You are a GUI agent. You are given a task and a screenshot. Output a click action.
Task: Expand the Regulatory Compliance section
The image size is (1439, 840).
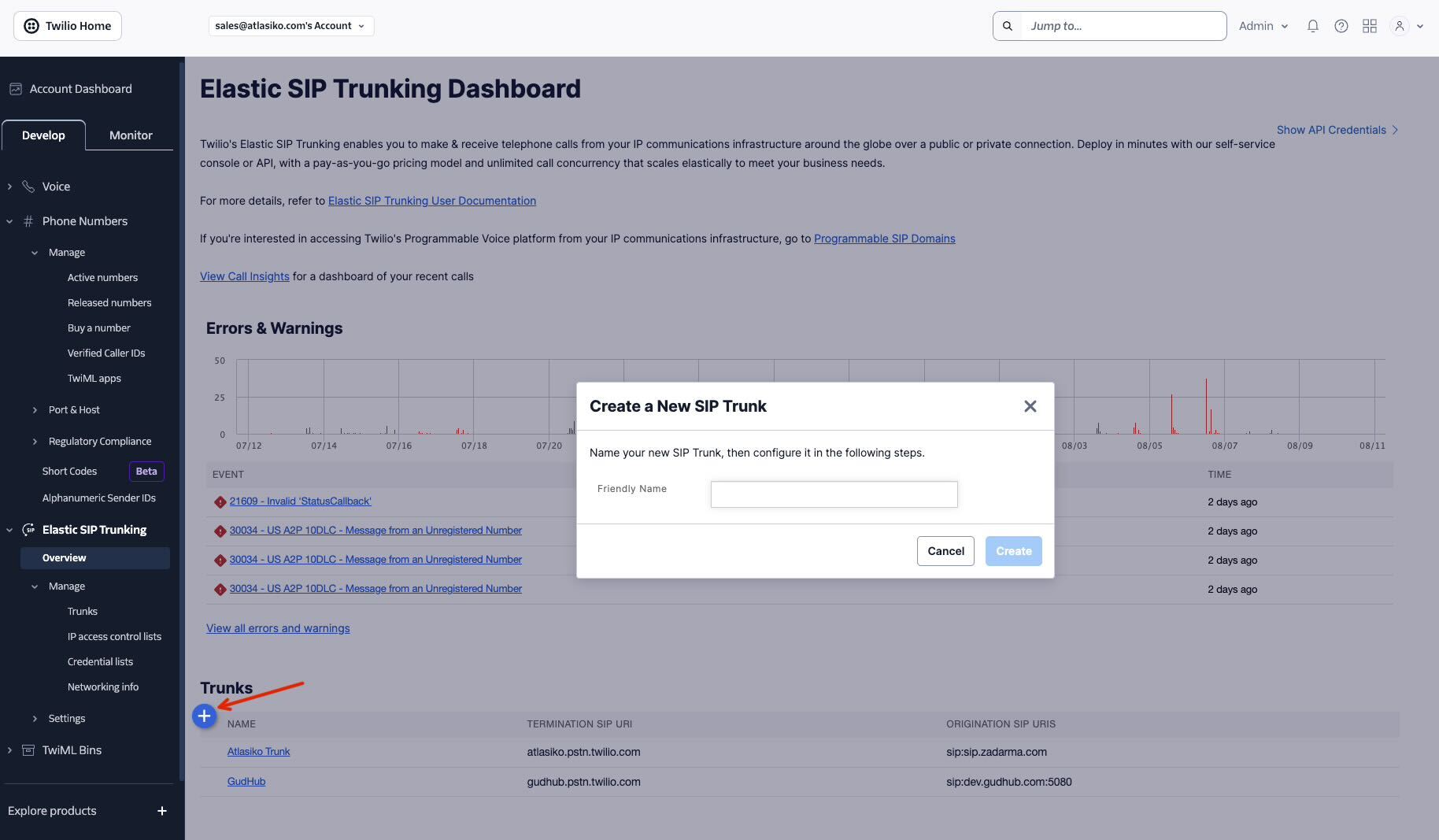tap(35, 442)
